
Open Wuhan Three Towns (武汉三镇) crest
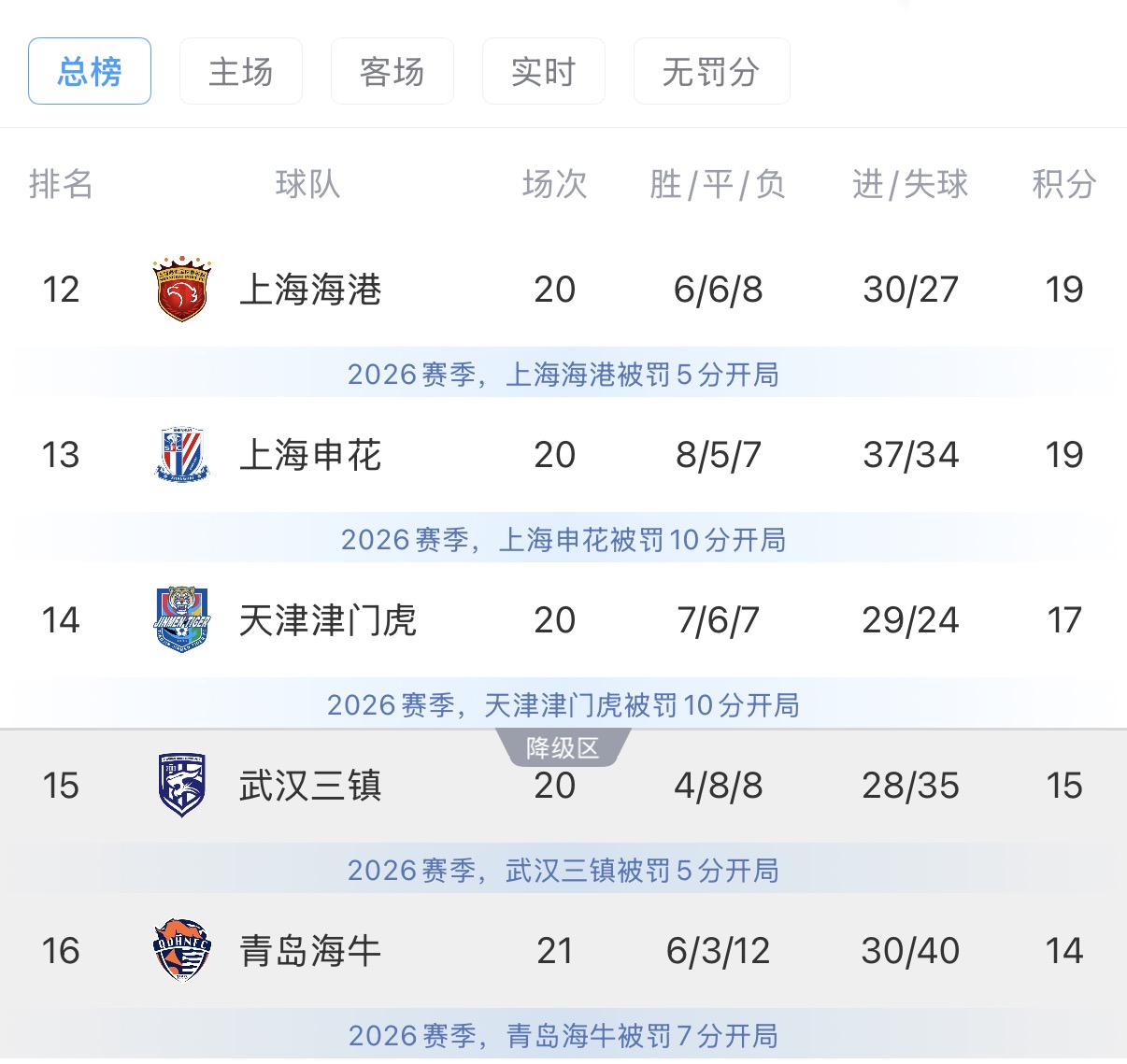(182, 786)
